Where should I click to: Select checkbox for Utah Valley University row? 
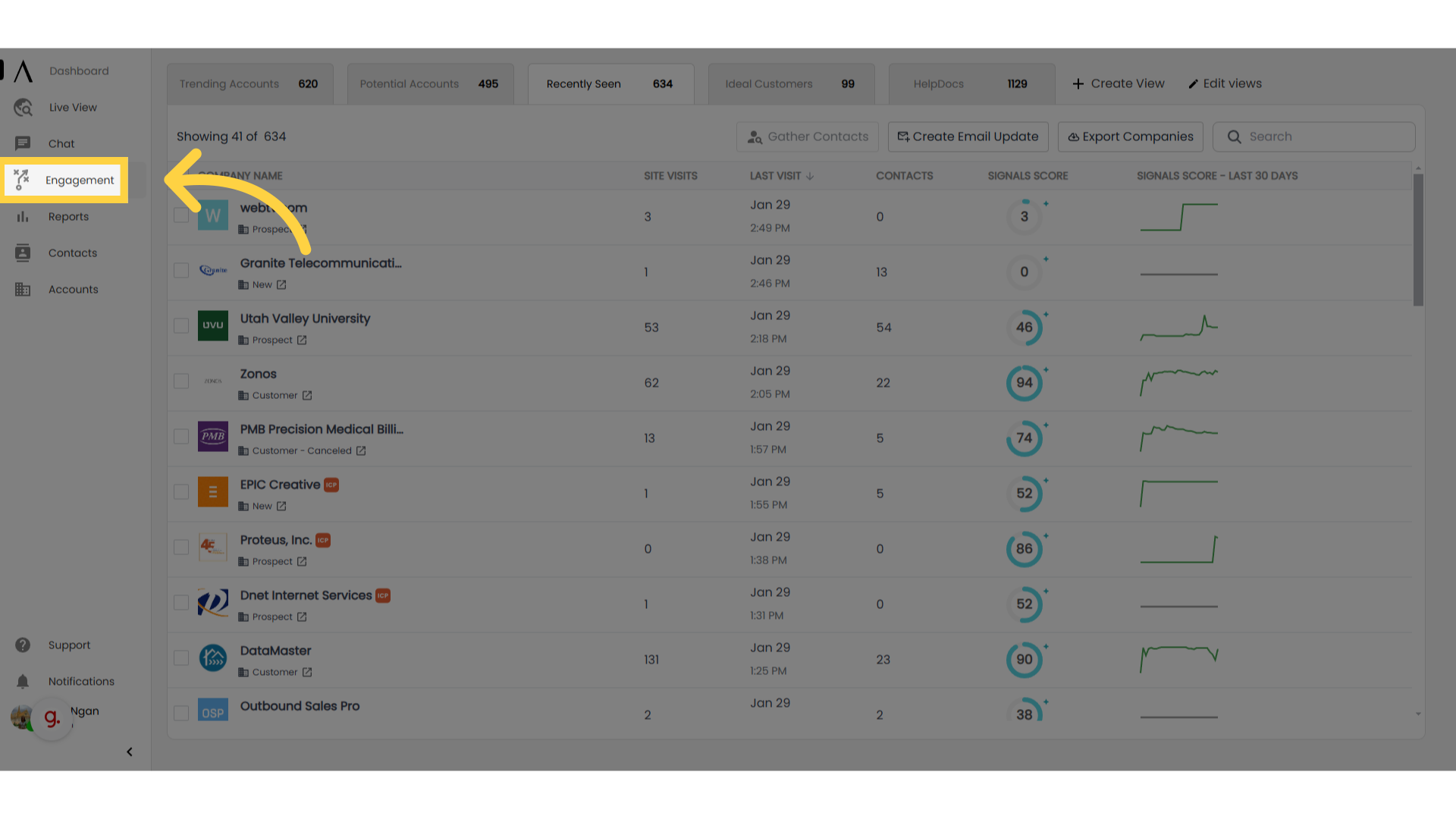(x=181, y=326)
